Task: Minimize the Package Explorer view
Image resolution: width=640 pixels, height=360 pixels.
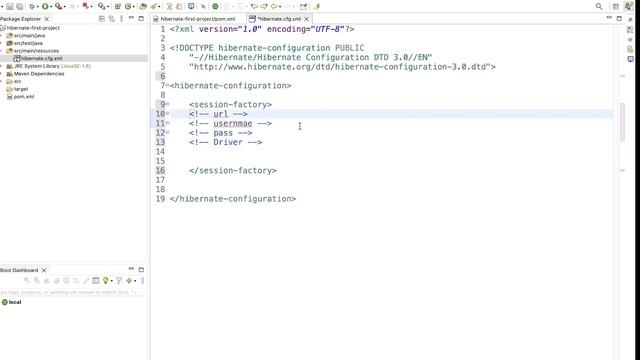Action: (131, 18)
